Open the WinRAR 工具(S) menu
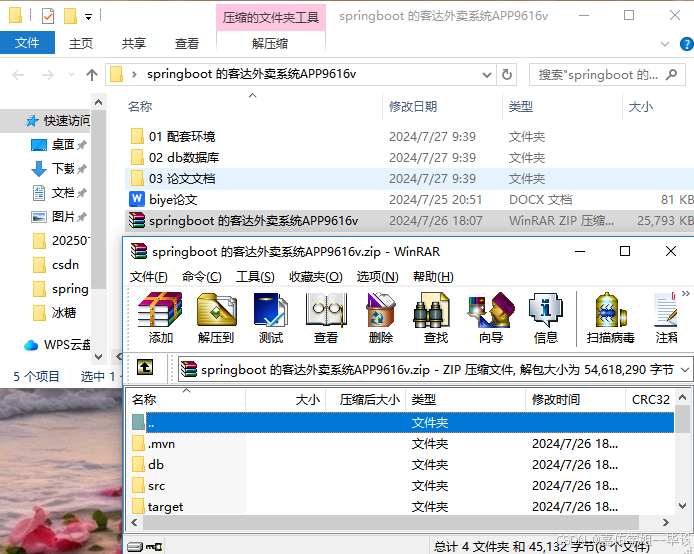694x554 pixels. 255,277
